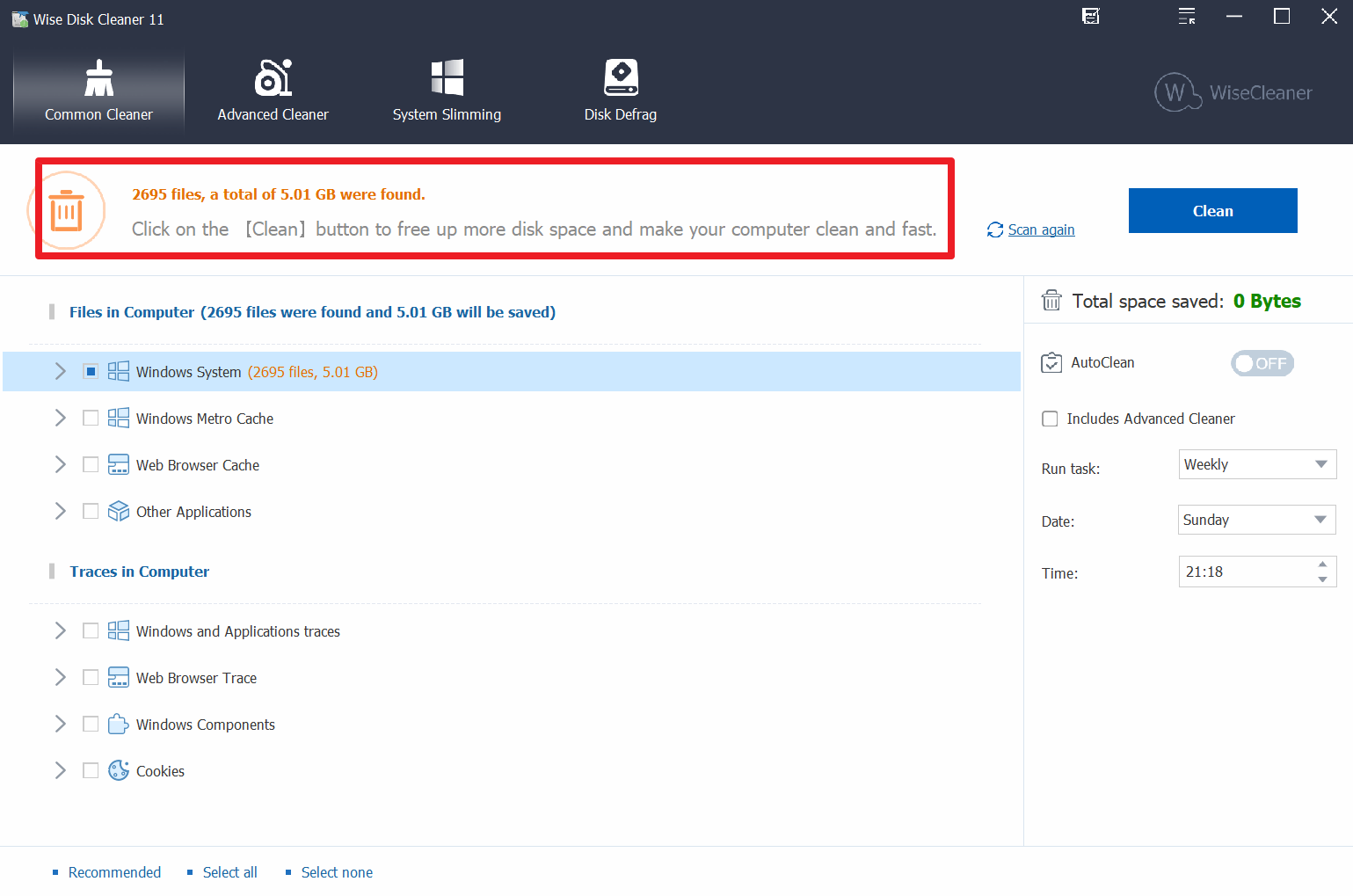
Task: Check Windows and Applications traces checkbox
Action: [x=91, y=630]
